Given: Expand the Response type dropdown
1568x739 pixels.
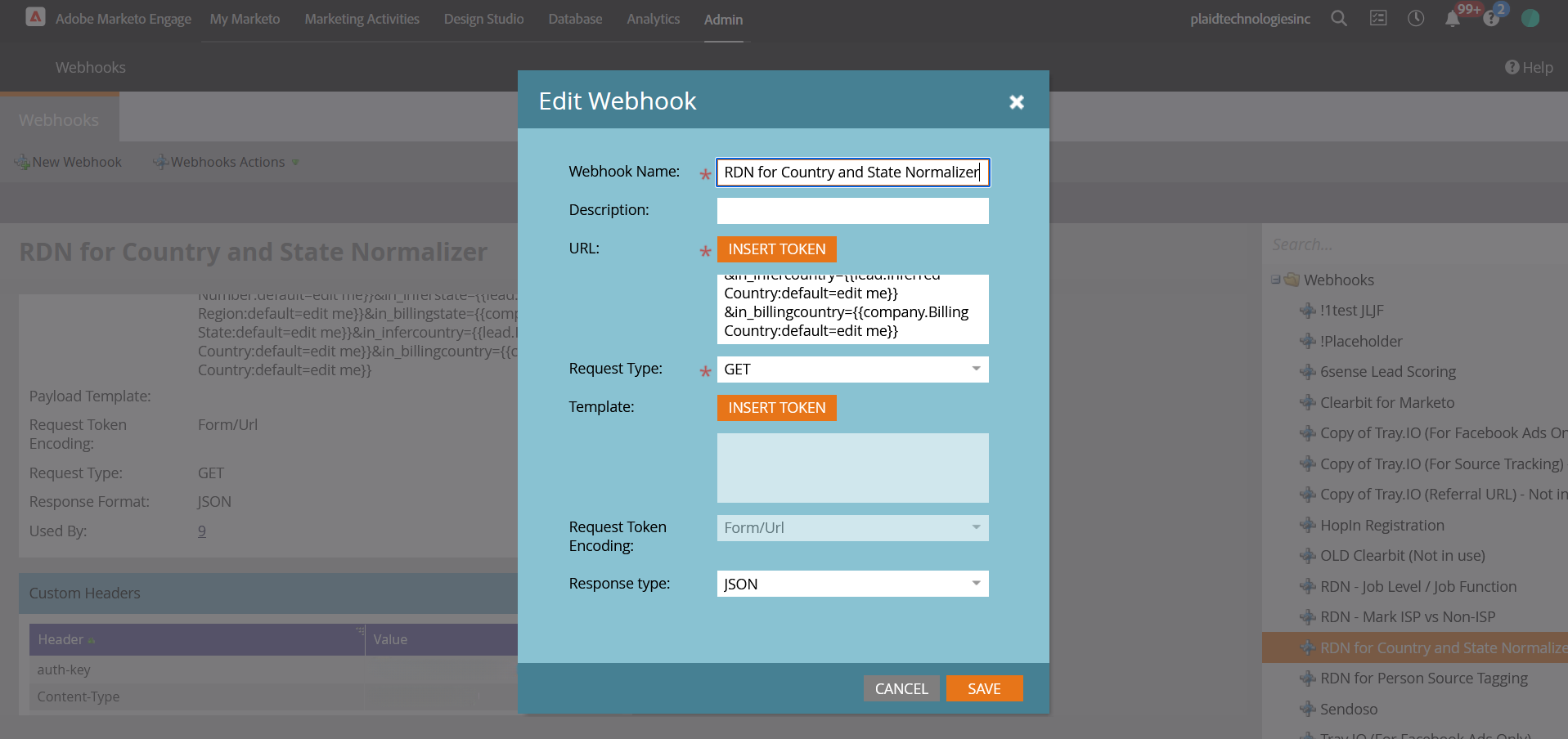Looking at the screenshot, I should (852, 584).
